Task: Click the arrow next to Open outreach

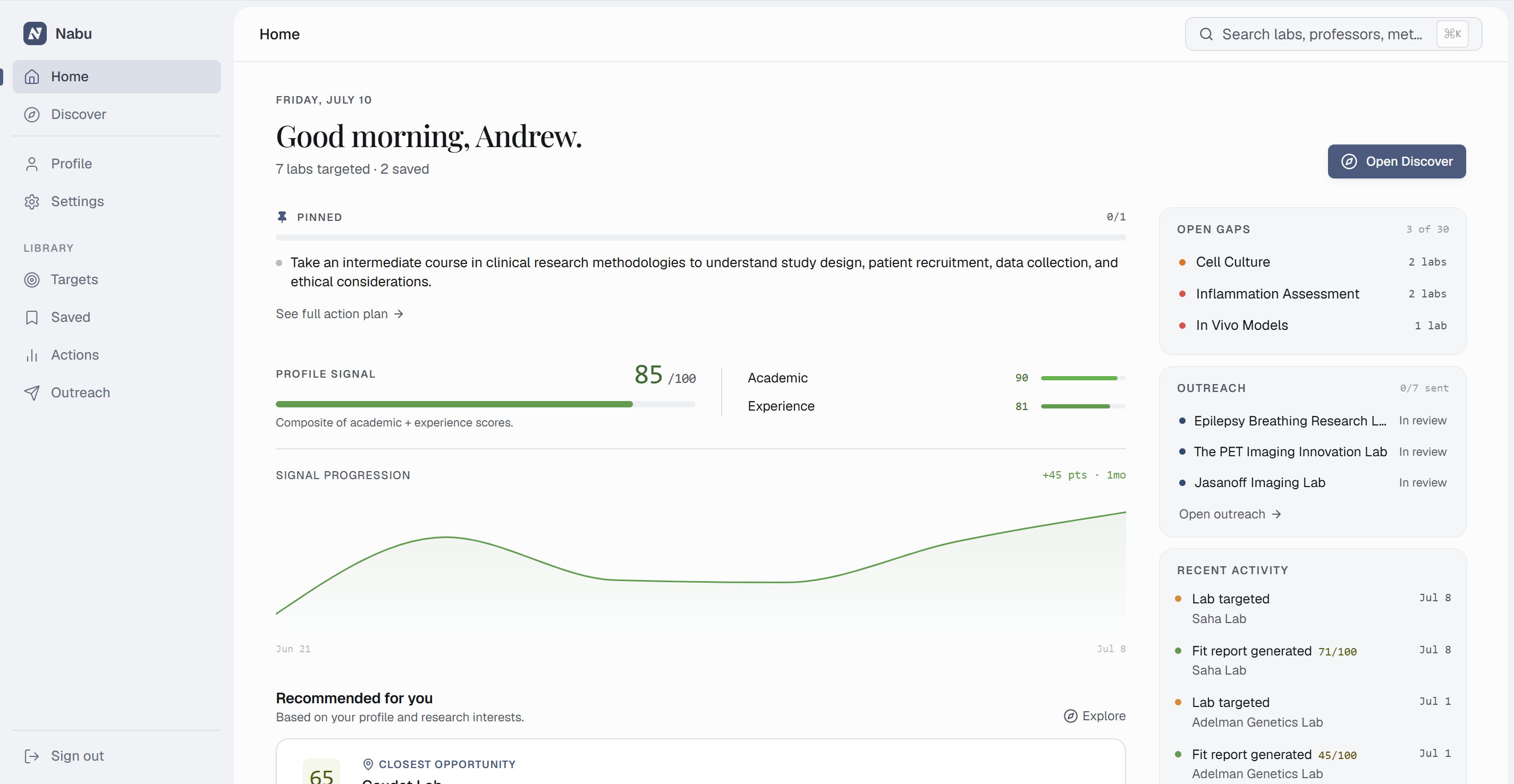Action: point(1276,515)
